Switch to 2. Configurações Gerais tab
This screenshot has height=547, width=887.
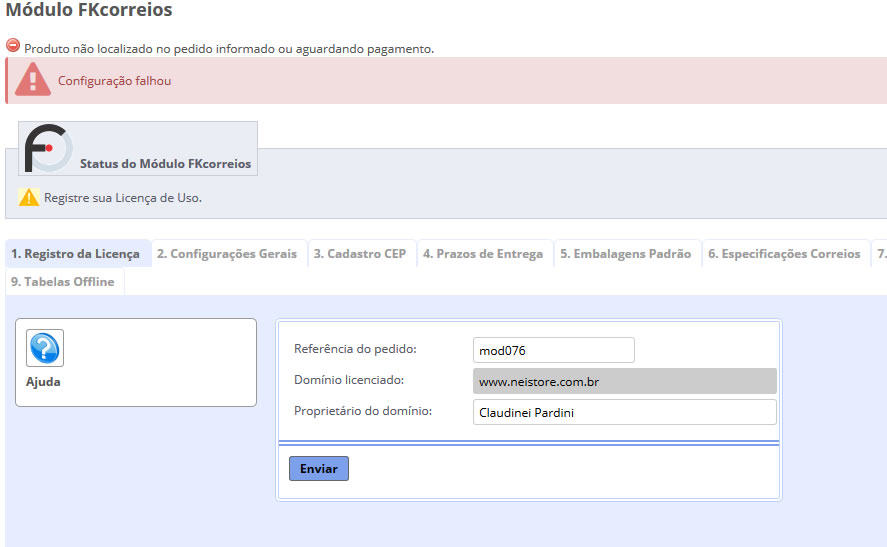point(230,253)
